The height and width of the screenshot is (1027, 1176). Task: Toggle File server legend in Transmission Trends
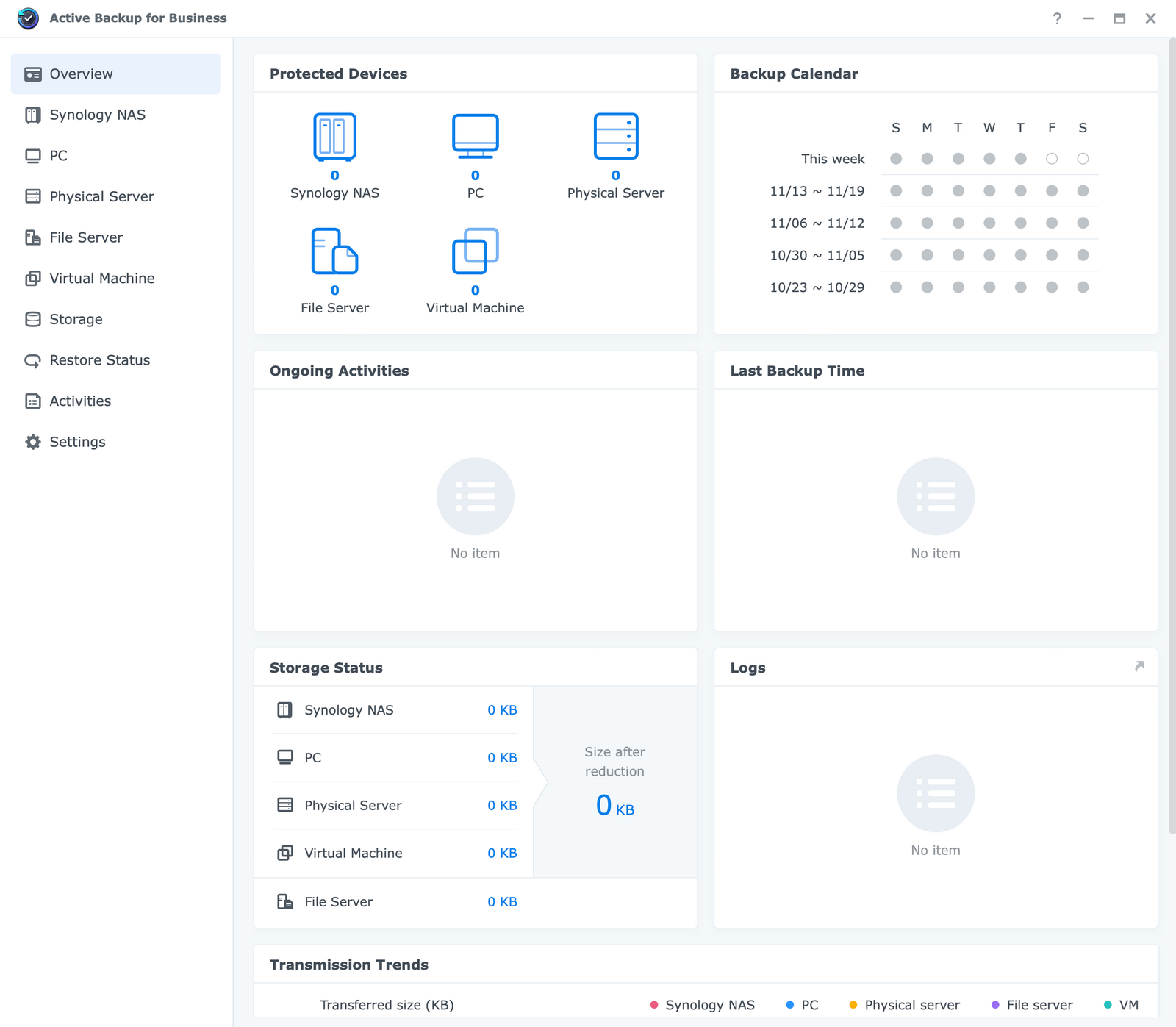click(x=1032, y=1005)
